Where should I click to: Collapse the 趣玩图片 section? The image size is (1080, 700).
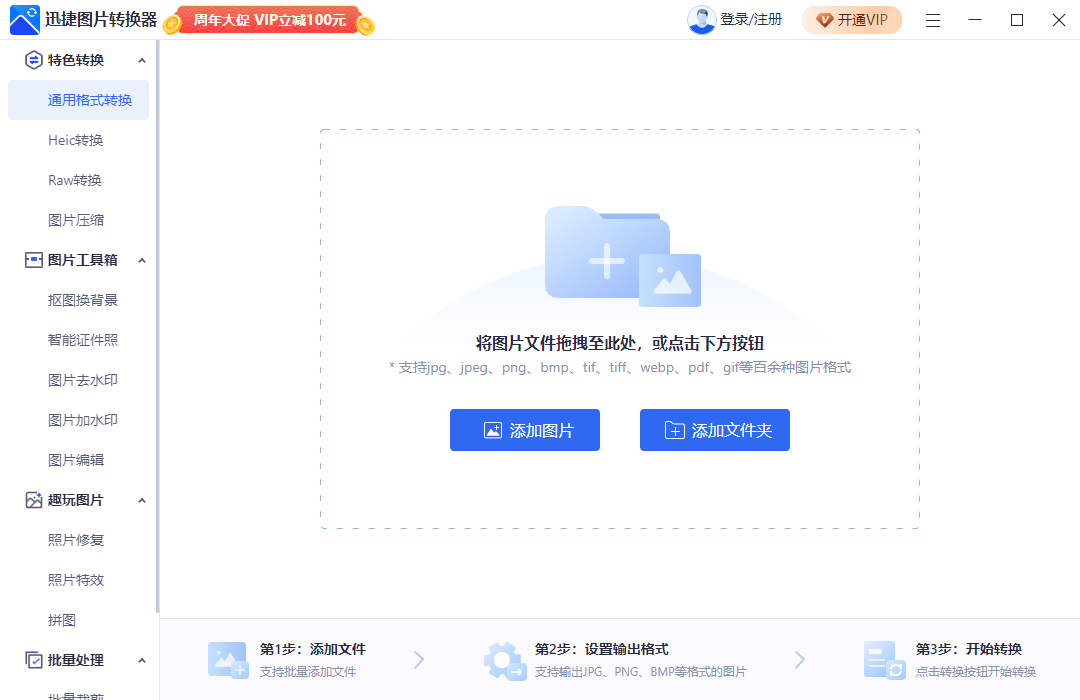tap(142, 500)
